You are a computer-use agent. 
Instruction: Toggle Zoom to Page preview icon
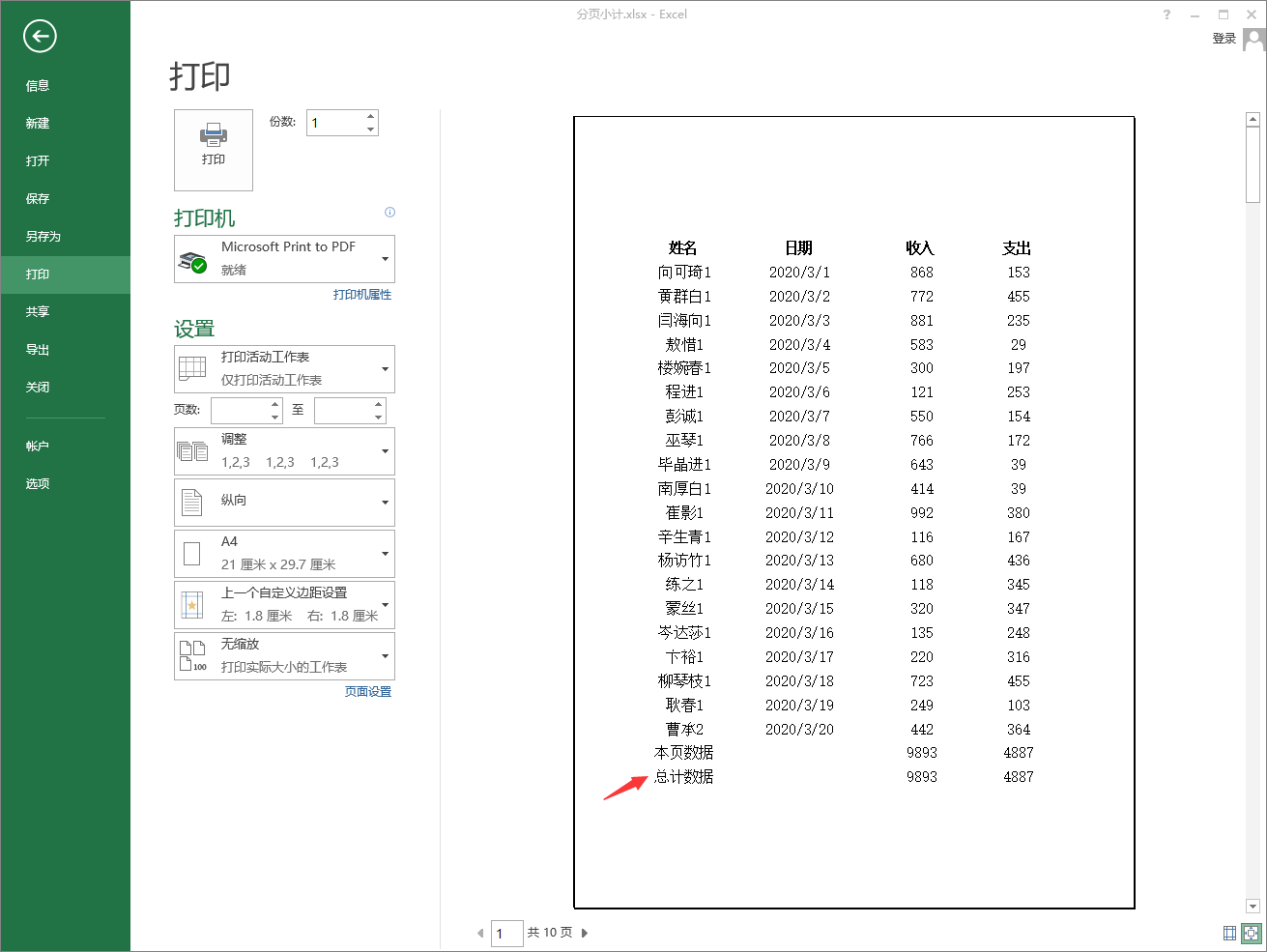1253,933
